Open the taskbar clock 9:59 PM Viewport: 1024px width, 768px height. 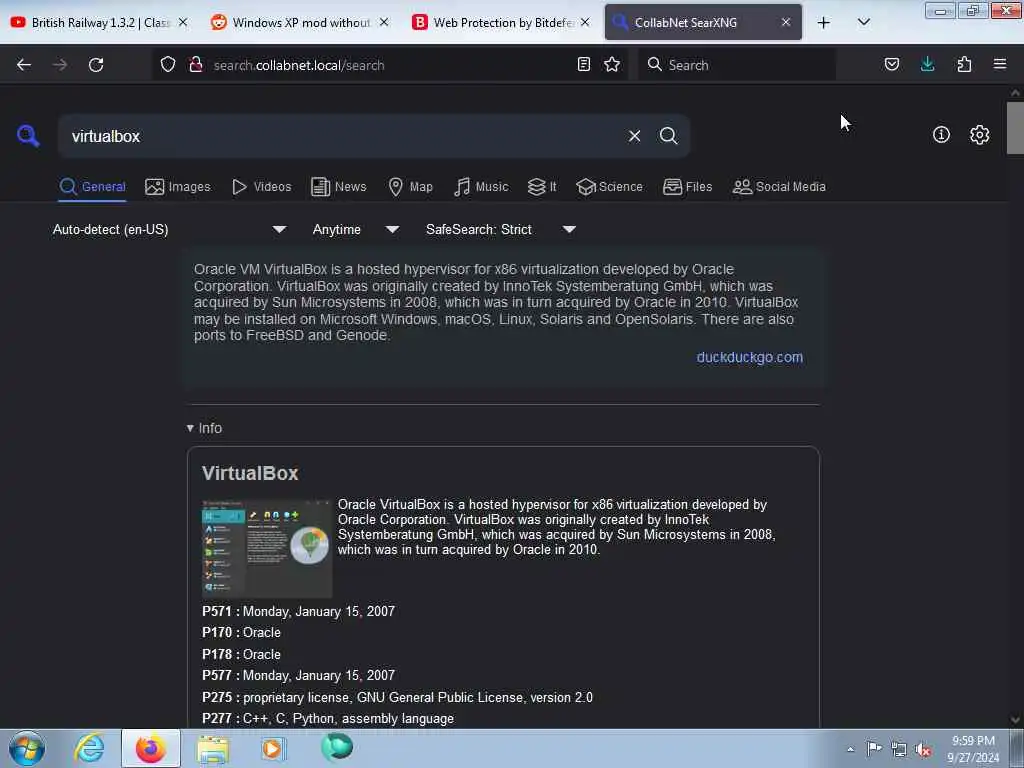click(973, 749)
